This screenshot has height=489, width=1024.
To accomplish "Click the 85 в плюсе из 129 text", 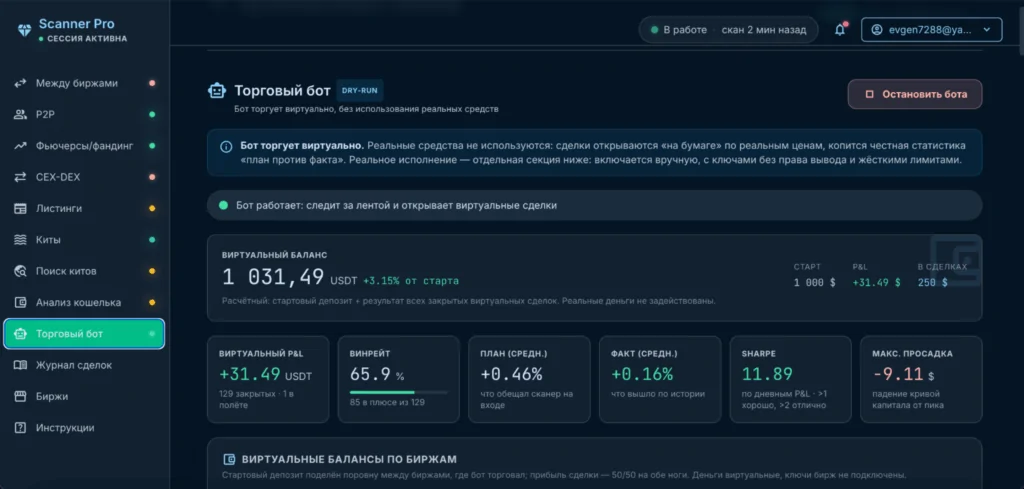I will coord(387,402).
